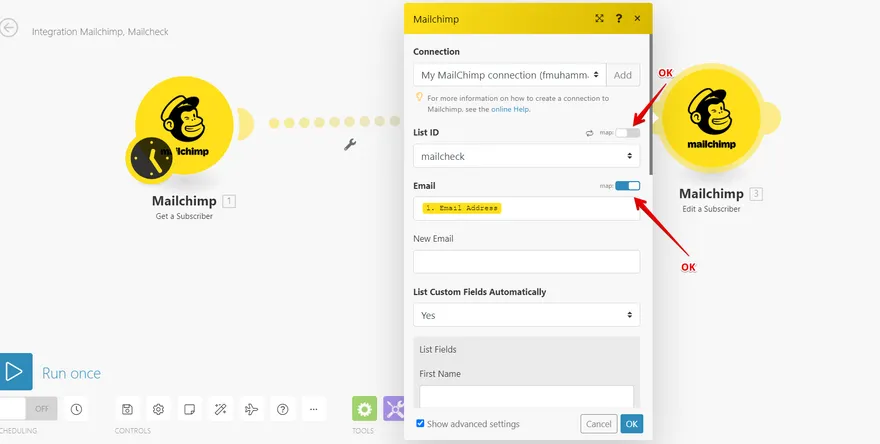The image size is (880, 444).
Task: Click the Cancel button
Action: [x=599, y=424]
